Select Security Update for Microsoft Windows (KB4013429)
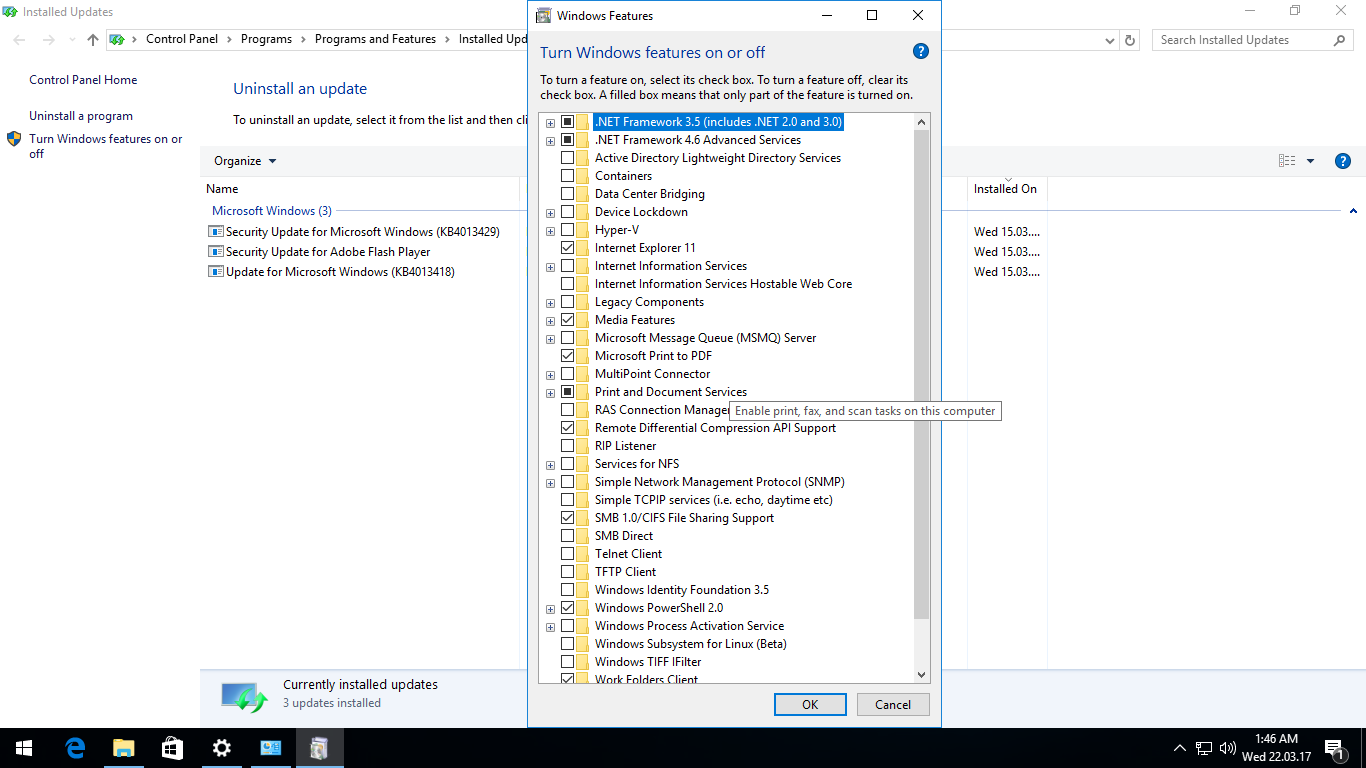 (362, 232)
